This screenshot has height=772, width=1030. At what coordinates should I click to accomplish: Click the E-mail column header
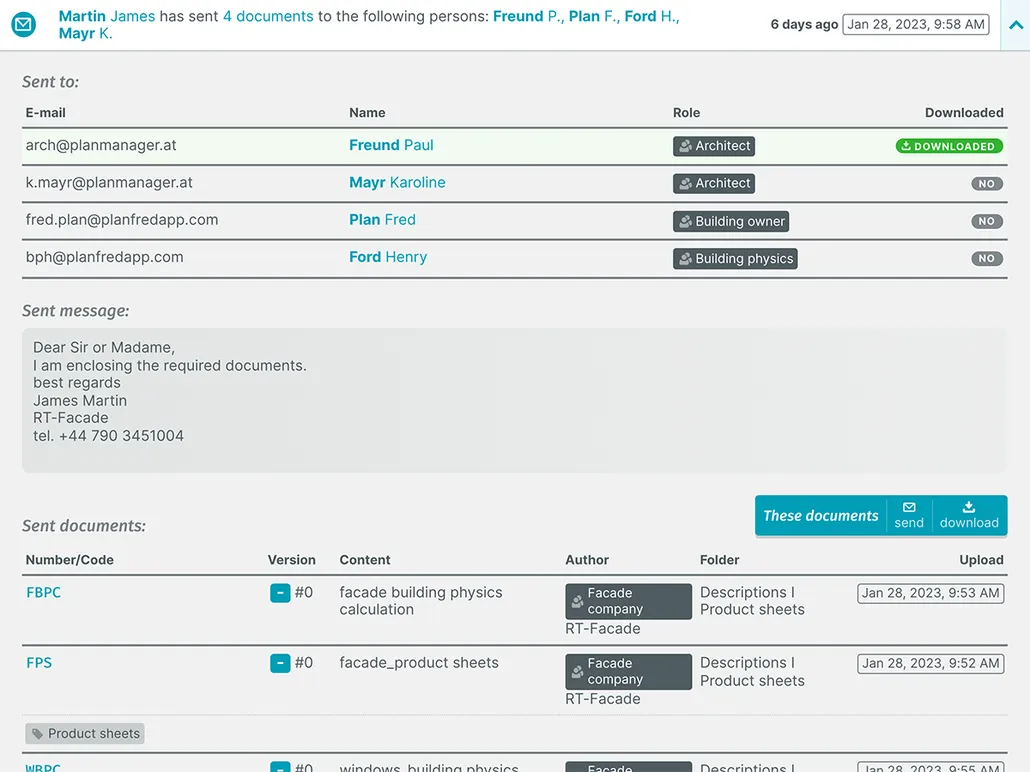(45, 112)
